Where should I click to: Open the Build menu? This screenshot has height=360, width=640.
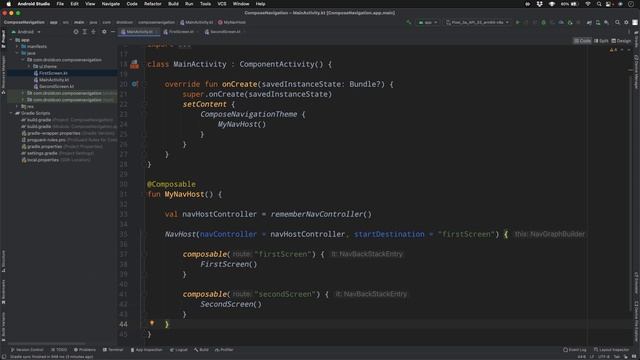[173, 4]
